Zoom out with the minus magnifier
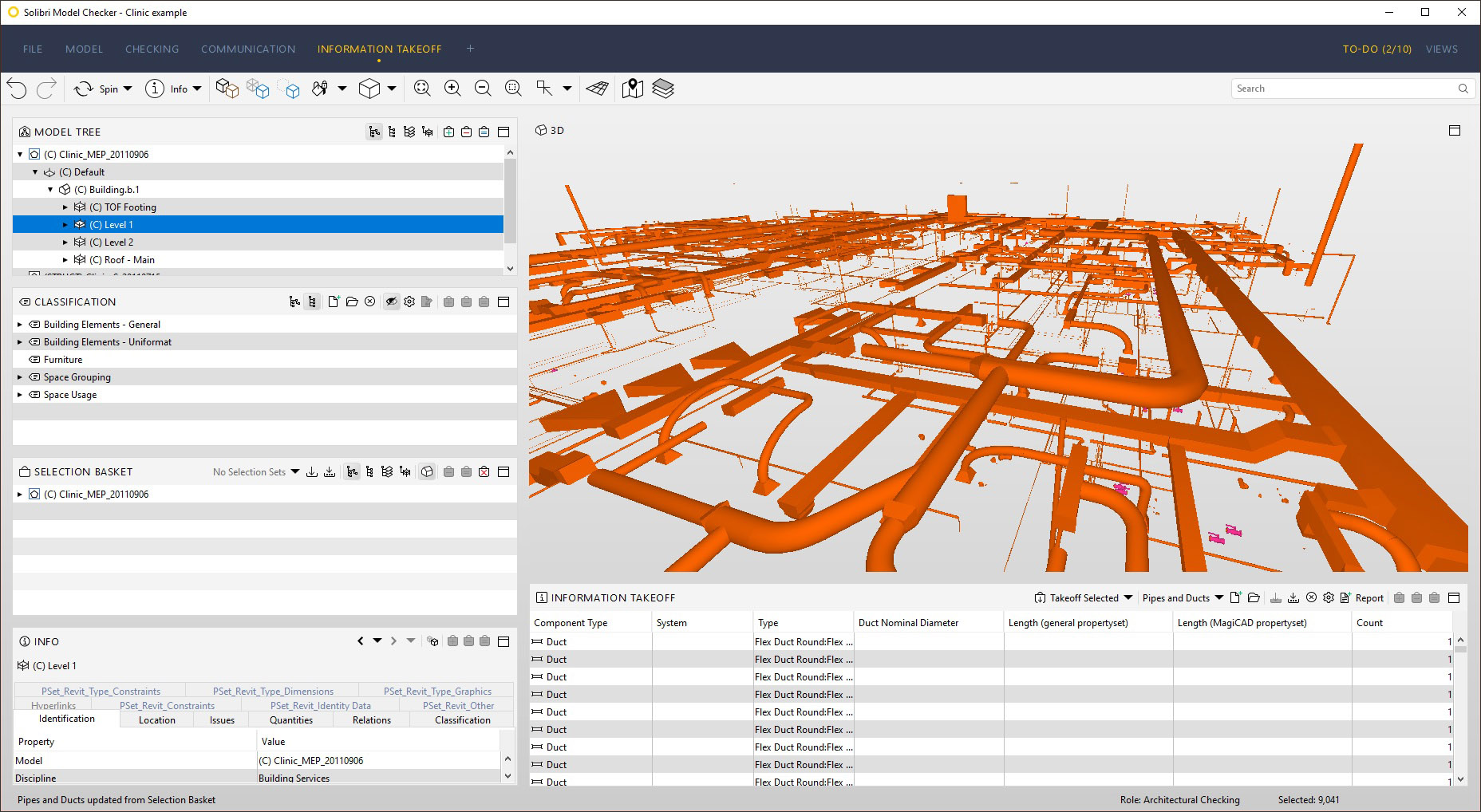Image resolution: width=1481 pixels, height=812 pixels. 483,89
